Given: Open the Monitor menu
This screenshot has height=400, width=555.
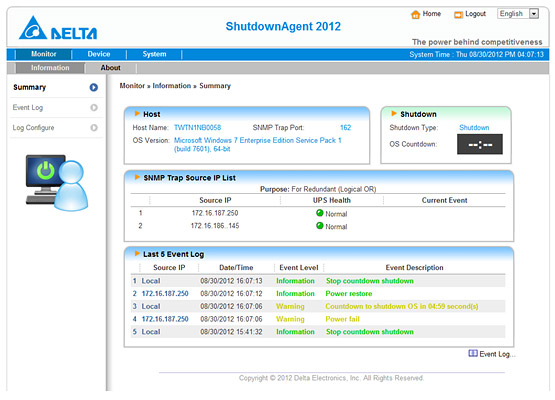Looking at the screenshot, I should pos(44,54).
